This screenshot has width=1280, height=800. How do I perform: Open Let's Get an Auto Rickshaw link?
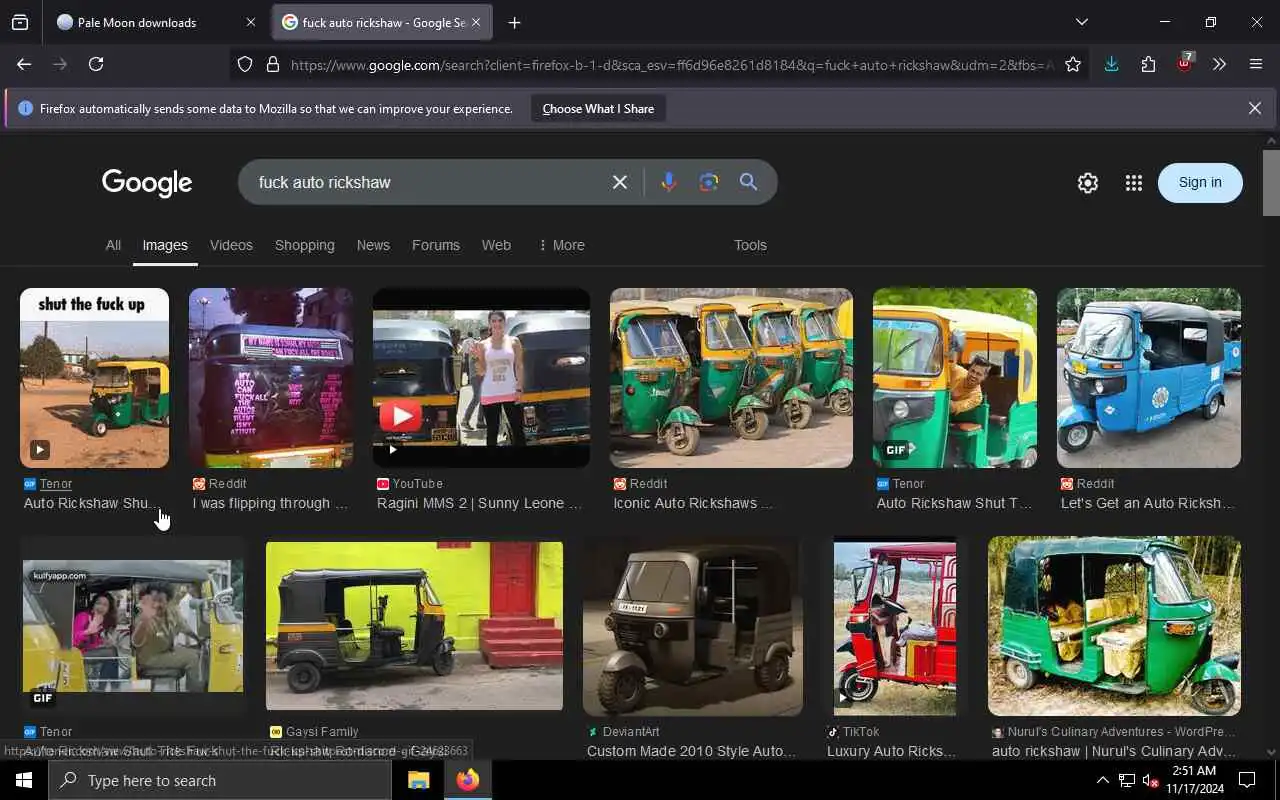coord(1147,503)
